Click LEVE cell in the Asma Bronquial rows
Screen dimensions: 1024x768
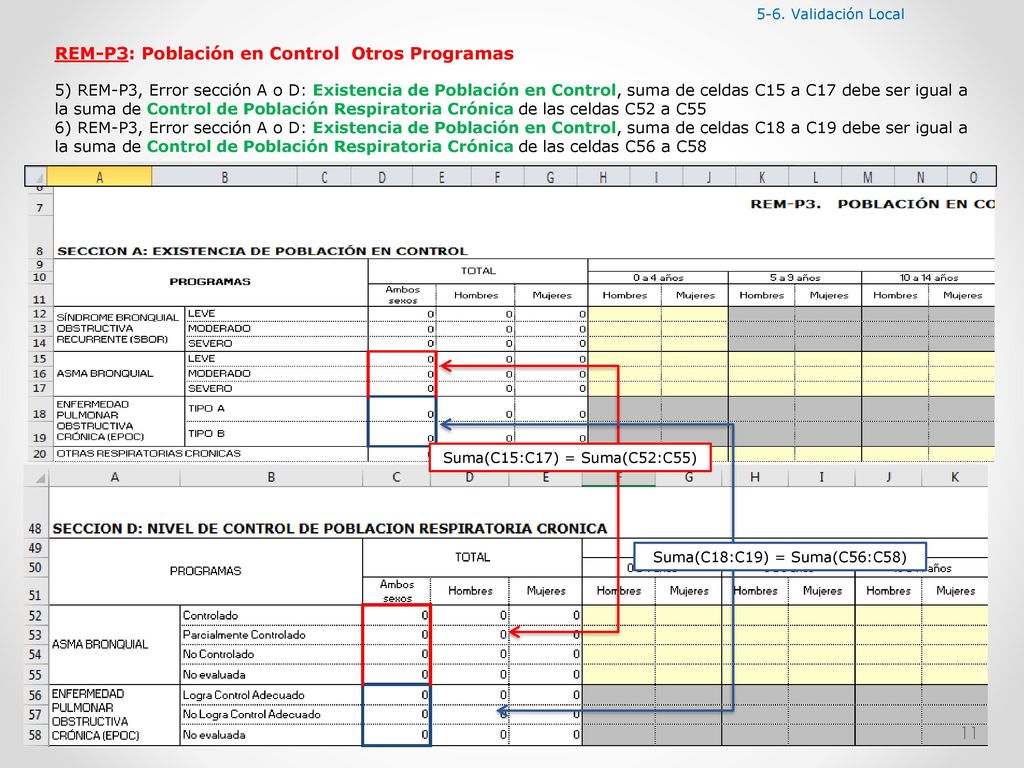[x=276, y=359]
